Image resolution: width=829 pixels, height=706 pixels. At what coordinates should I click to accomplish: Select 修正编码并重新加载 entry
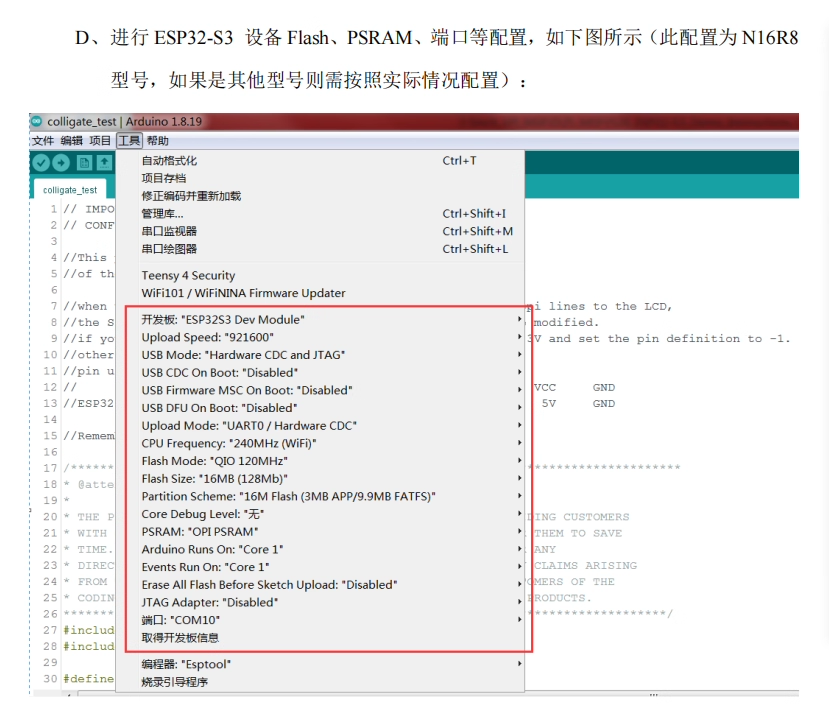[320, 196]
